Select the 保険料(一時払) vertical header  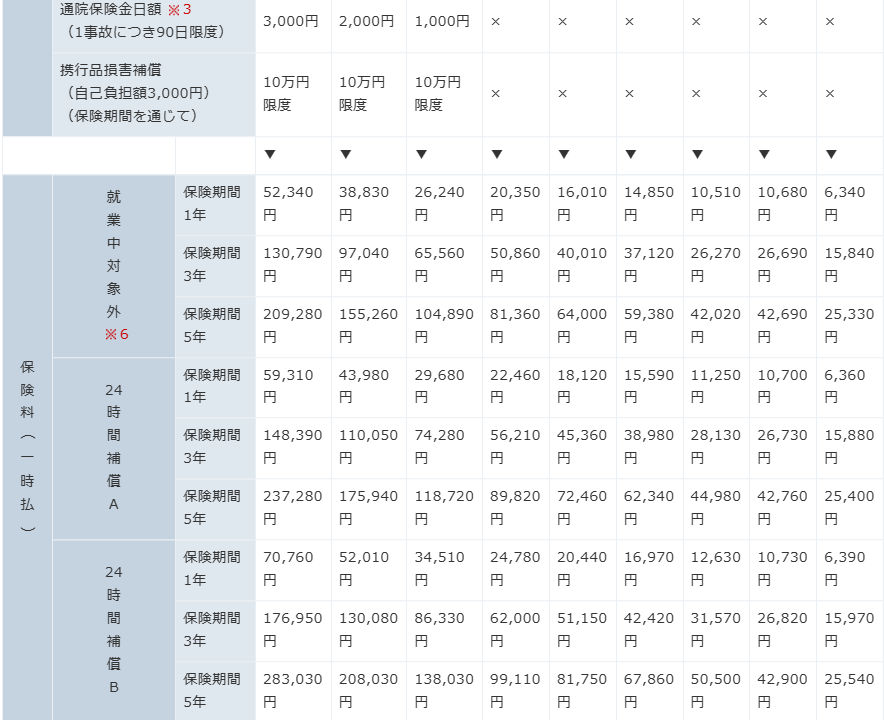coord(27,448)
